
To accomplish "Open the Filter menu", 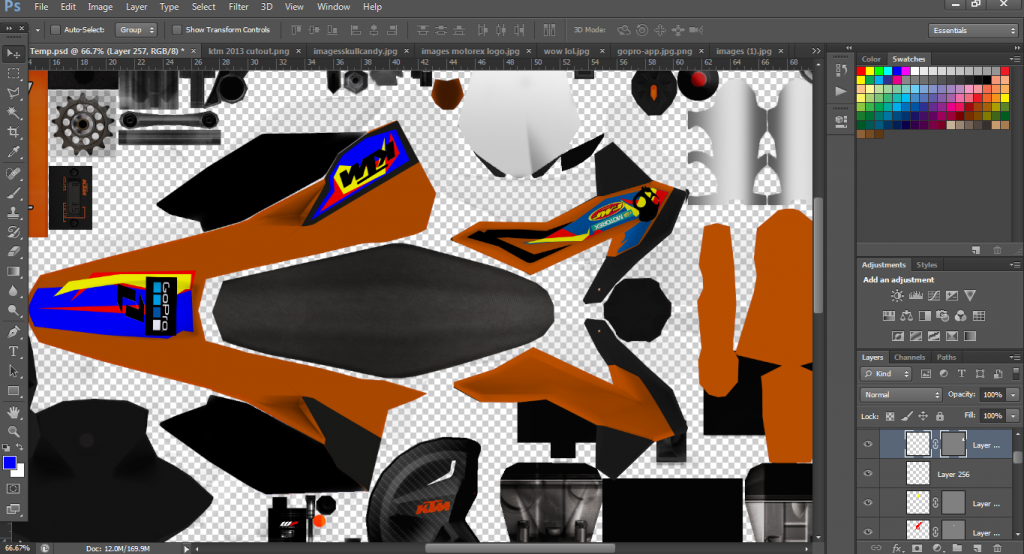I will coord(238,7).
